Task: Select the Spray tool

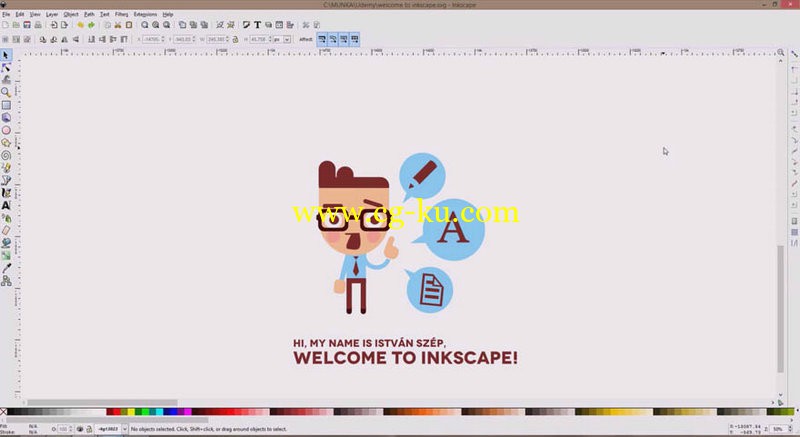Action: tap(6, 218)
